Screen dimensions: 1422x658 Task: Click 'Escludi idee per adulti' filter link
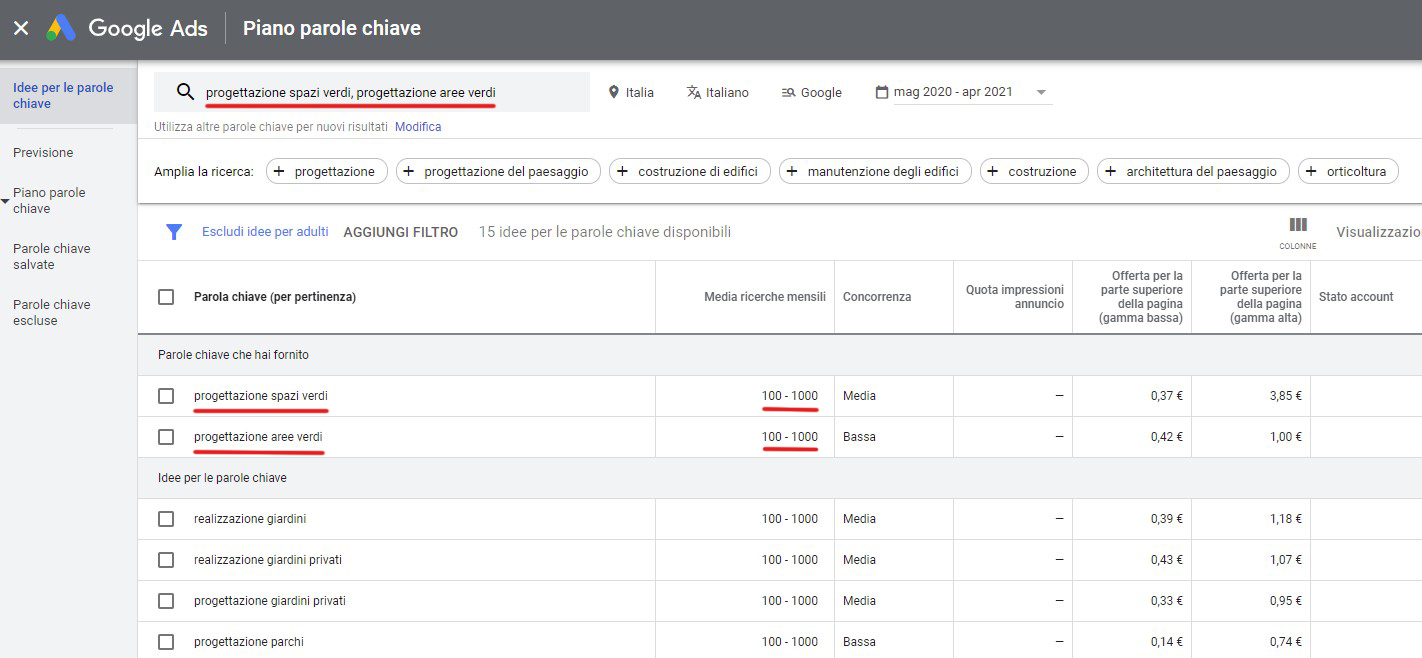(x=265, y=232)
